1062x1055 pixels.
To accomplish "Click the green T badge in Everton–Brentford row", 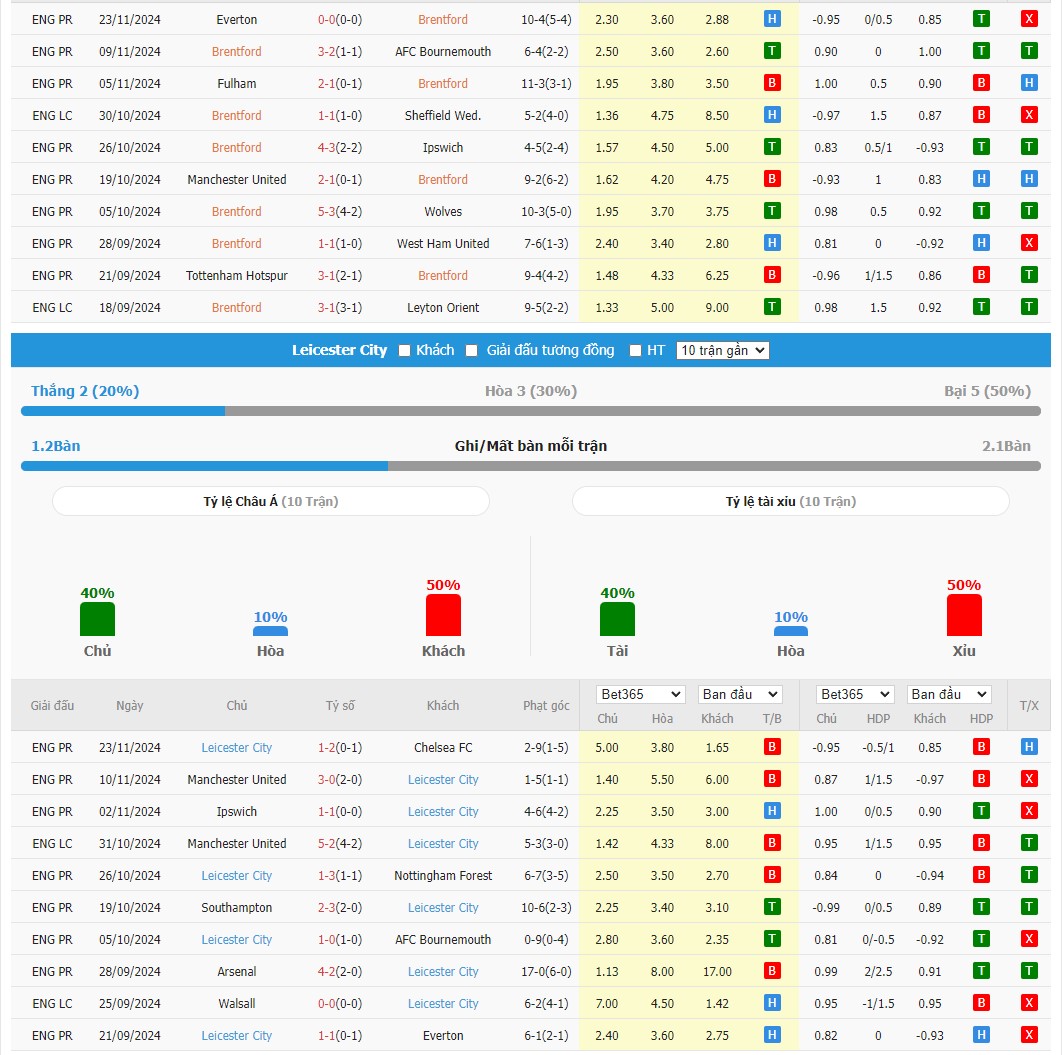I will point(981,19).
